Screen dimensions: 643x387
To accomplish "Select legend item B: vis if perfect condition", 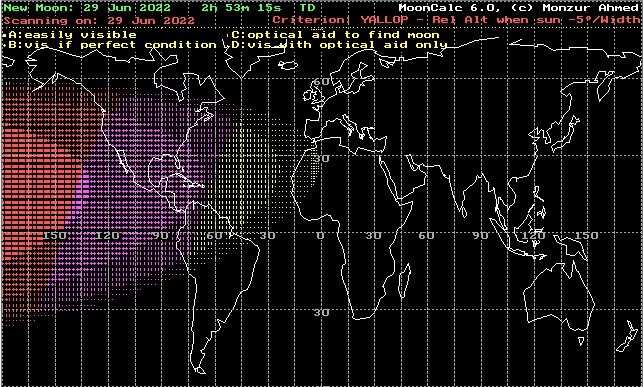I will click(x=109, y=45).
